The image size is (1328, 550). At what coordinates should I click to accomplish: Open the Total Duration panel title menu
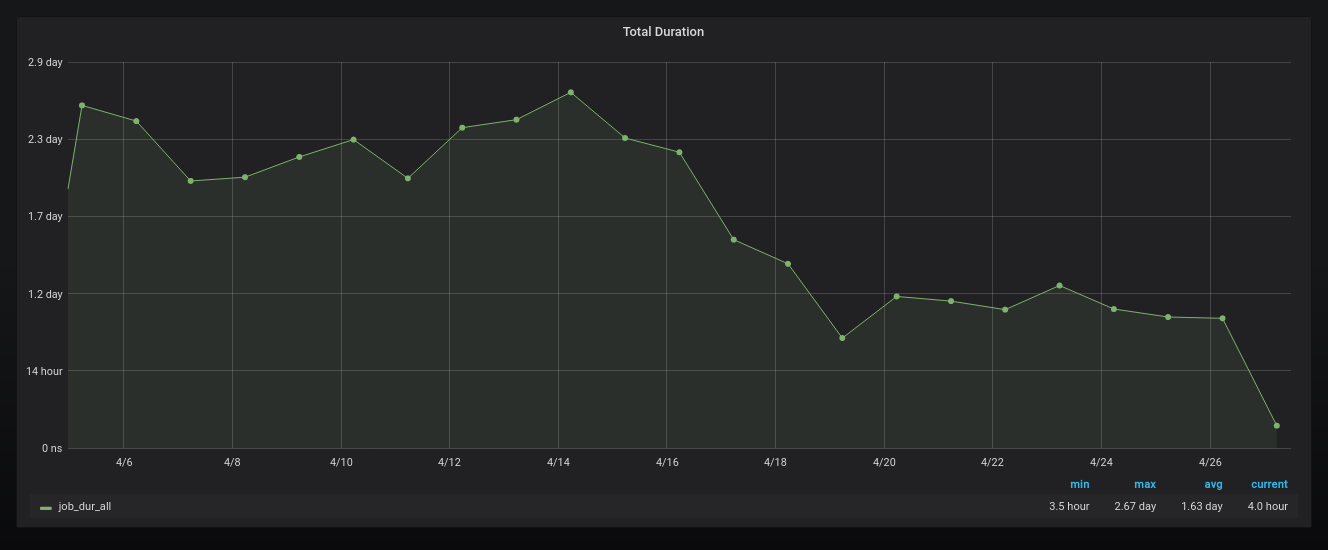(x=663, y=32)
